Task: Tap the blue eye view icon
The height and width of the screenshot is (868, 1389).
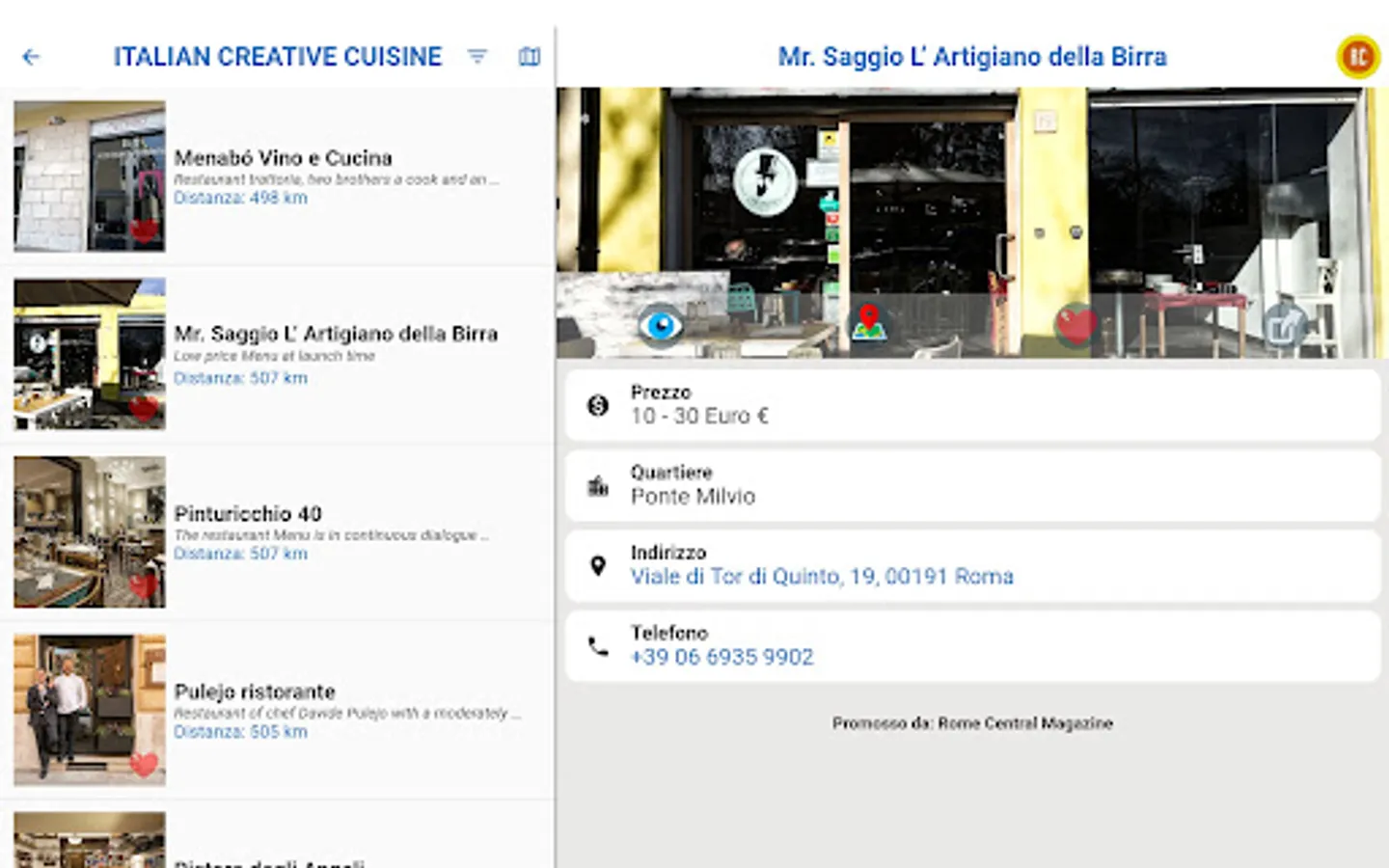Action: (661, 326)
